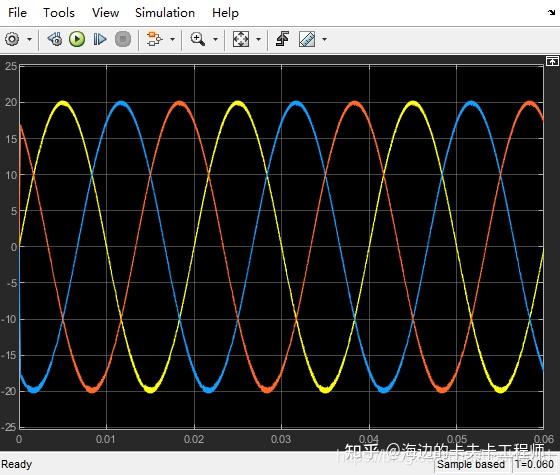This screenshot has height=475, width=560.
Task: Click the Scale Axes Limits icon
Action: pyautogui.click(x=241, y=39)
